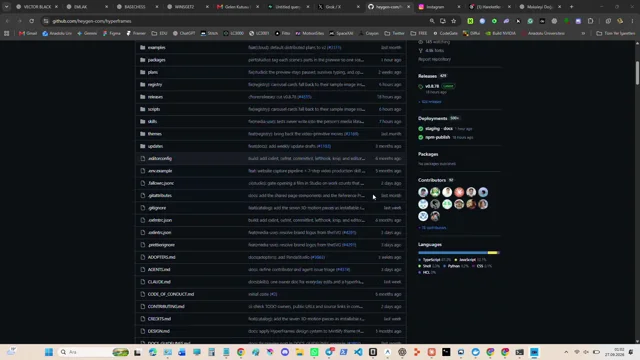Go back using the browser back arrow
Viewport: 640px width, 360px height.
[8, 21]
